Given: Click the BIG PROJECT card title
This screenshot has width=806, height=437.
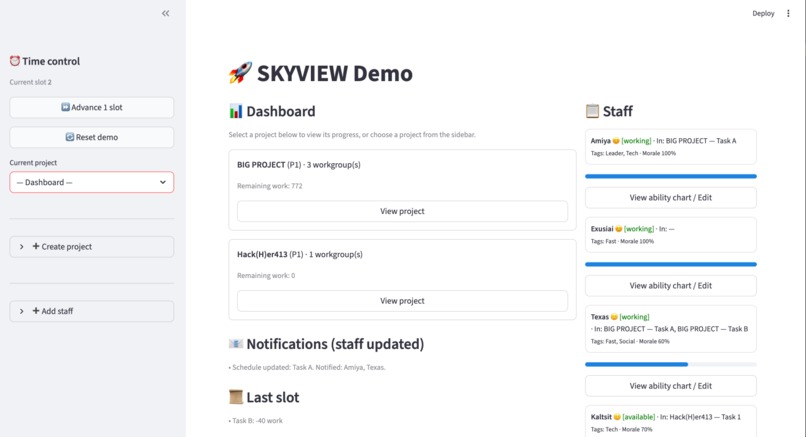Looking at the screenshot, I should click(299, 165).
